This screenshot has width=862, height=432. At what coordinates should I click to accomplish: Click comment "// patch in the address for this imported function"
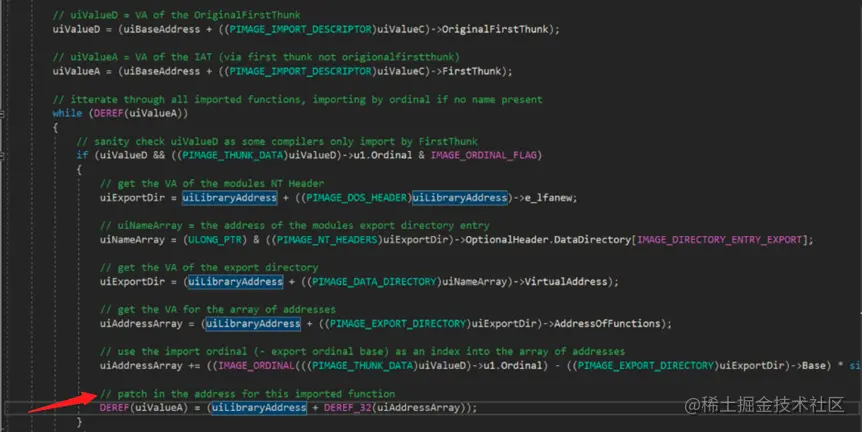coord(247,394)
